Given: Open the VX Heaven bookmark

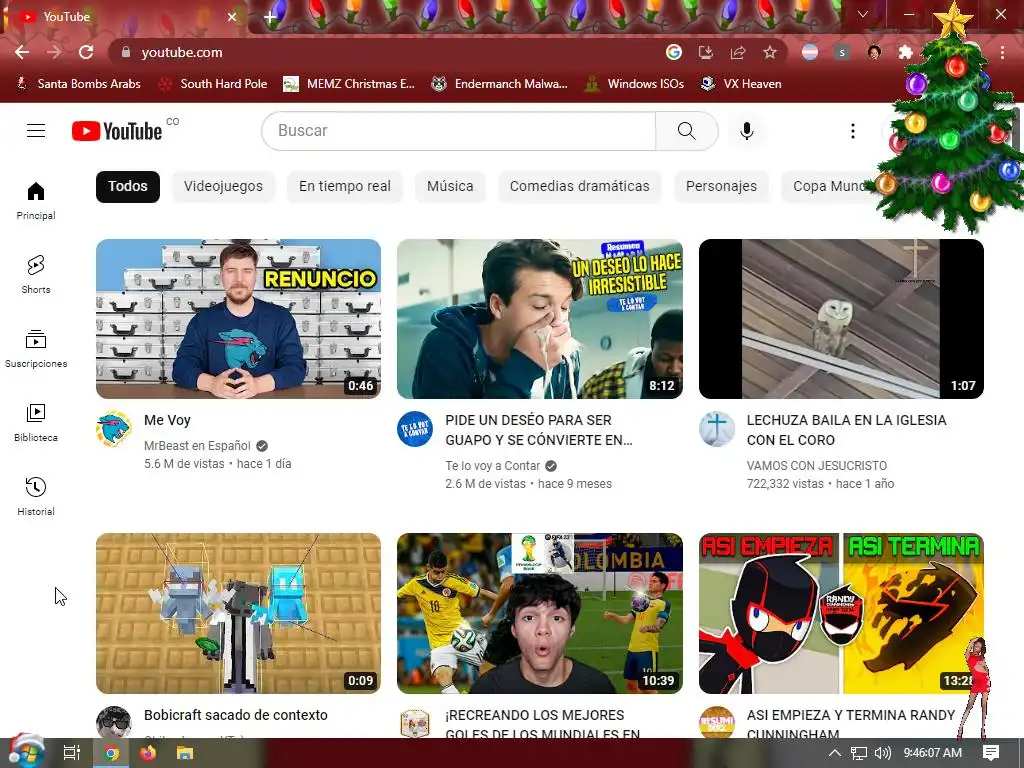Looking at the screenshot, I should 741,84.
